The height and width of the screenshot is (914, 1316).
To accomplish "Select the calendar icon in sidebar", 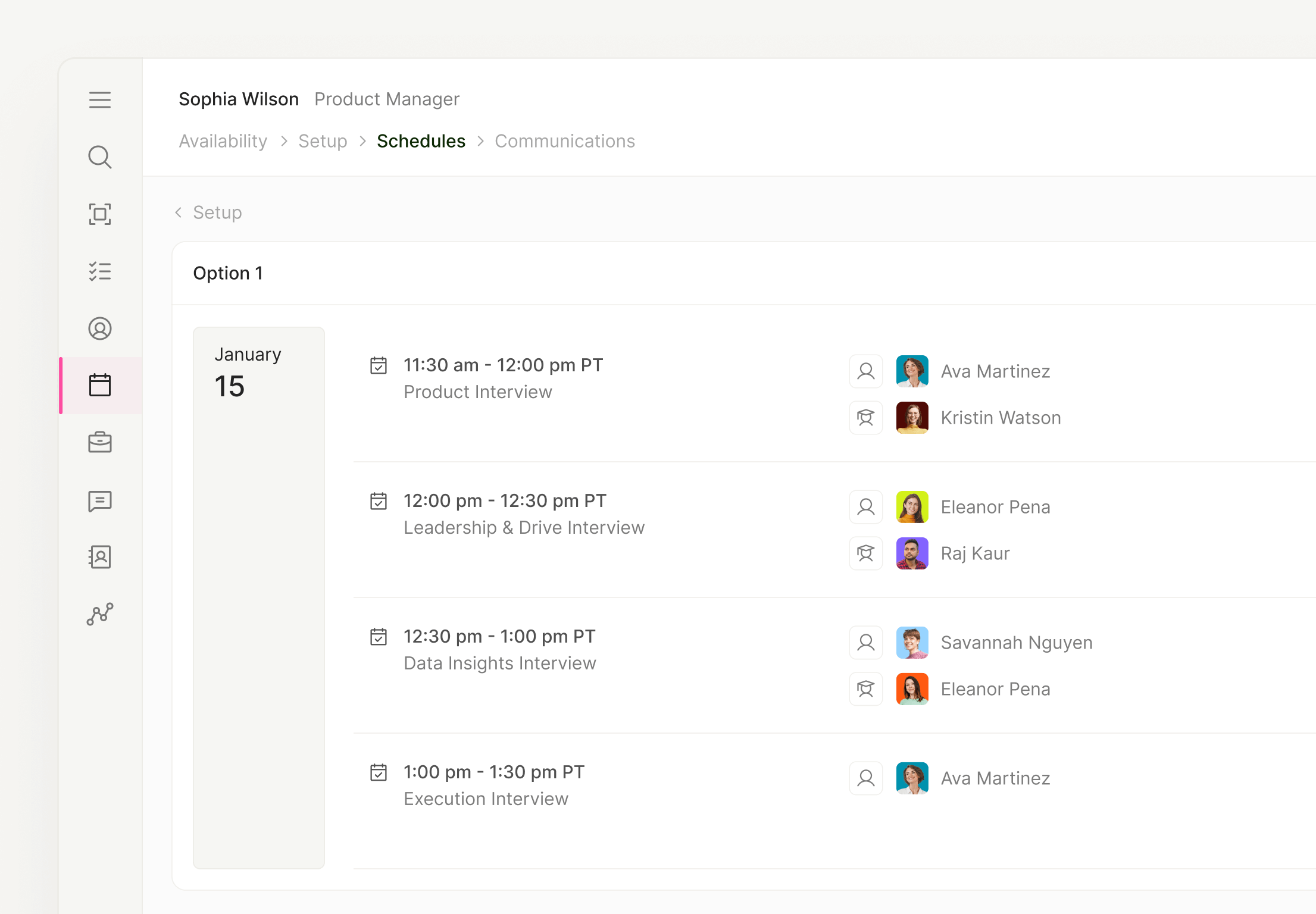I will pyautogui.click(x=100, y=385).
